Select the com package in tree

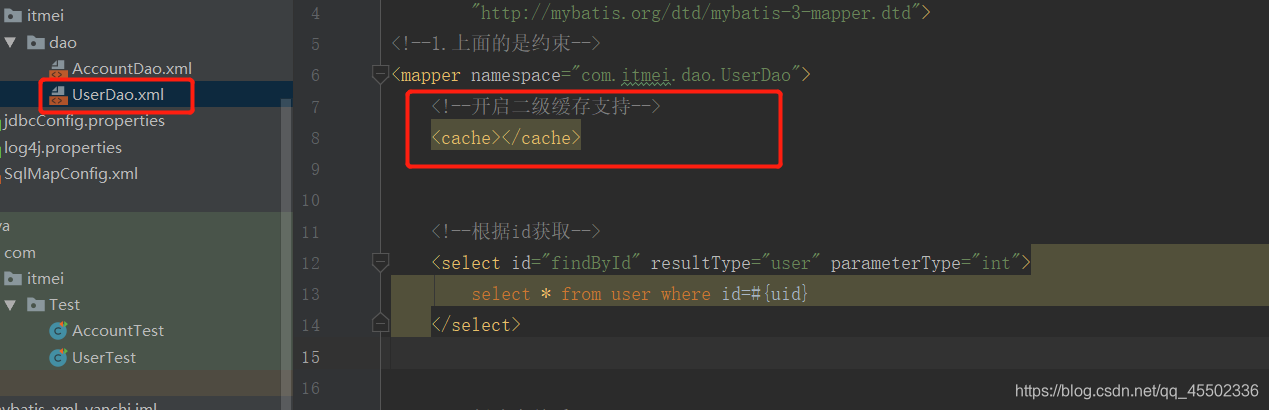(19, 252)
